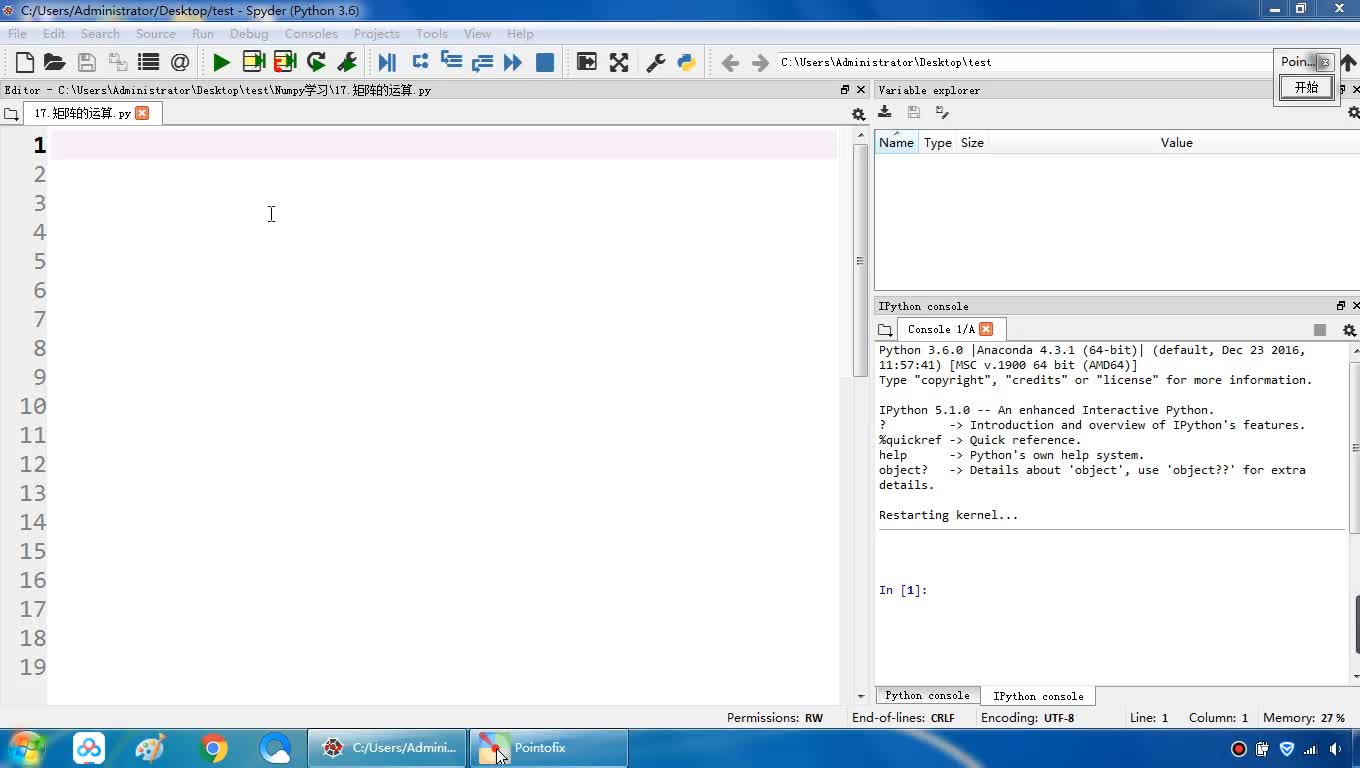Open Chrome from the Windows taskbar
The height and width of the screenshot is (768, 1360).
(213, 748)
